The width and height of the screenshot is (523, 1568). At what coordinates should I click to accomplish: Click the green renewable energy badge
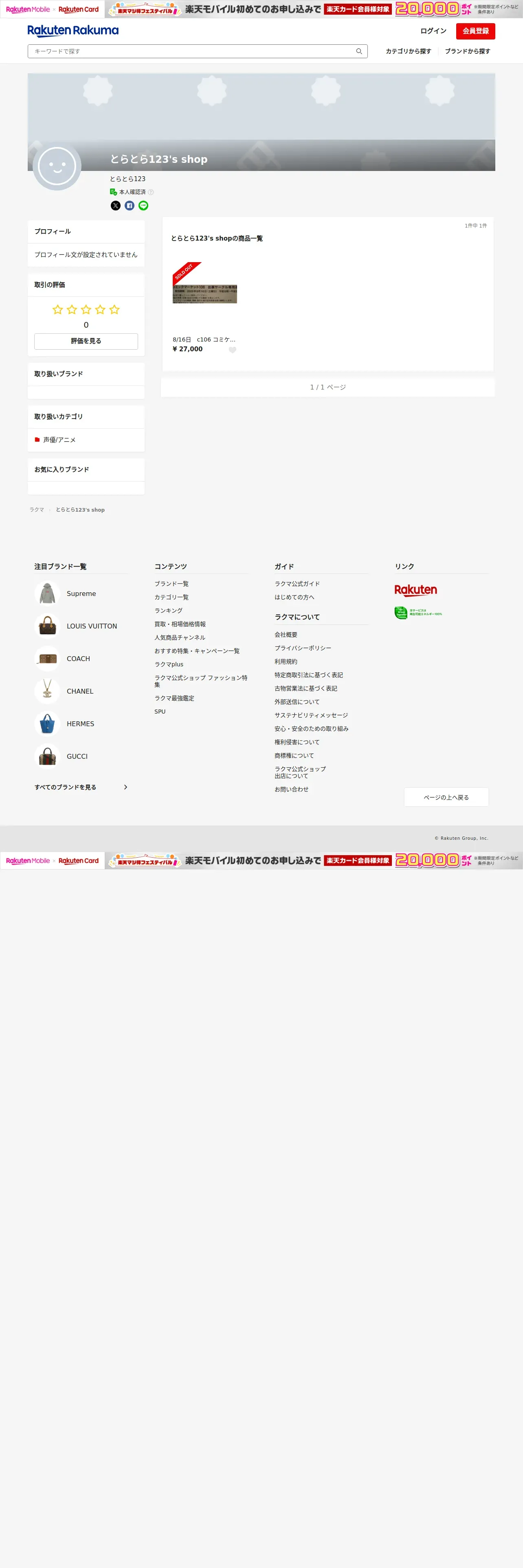tap(418, 613)
